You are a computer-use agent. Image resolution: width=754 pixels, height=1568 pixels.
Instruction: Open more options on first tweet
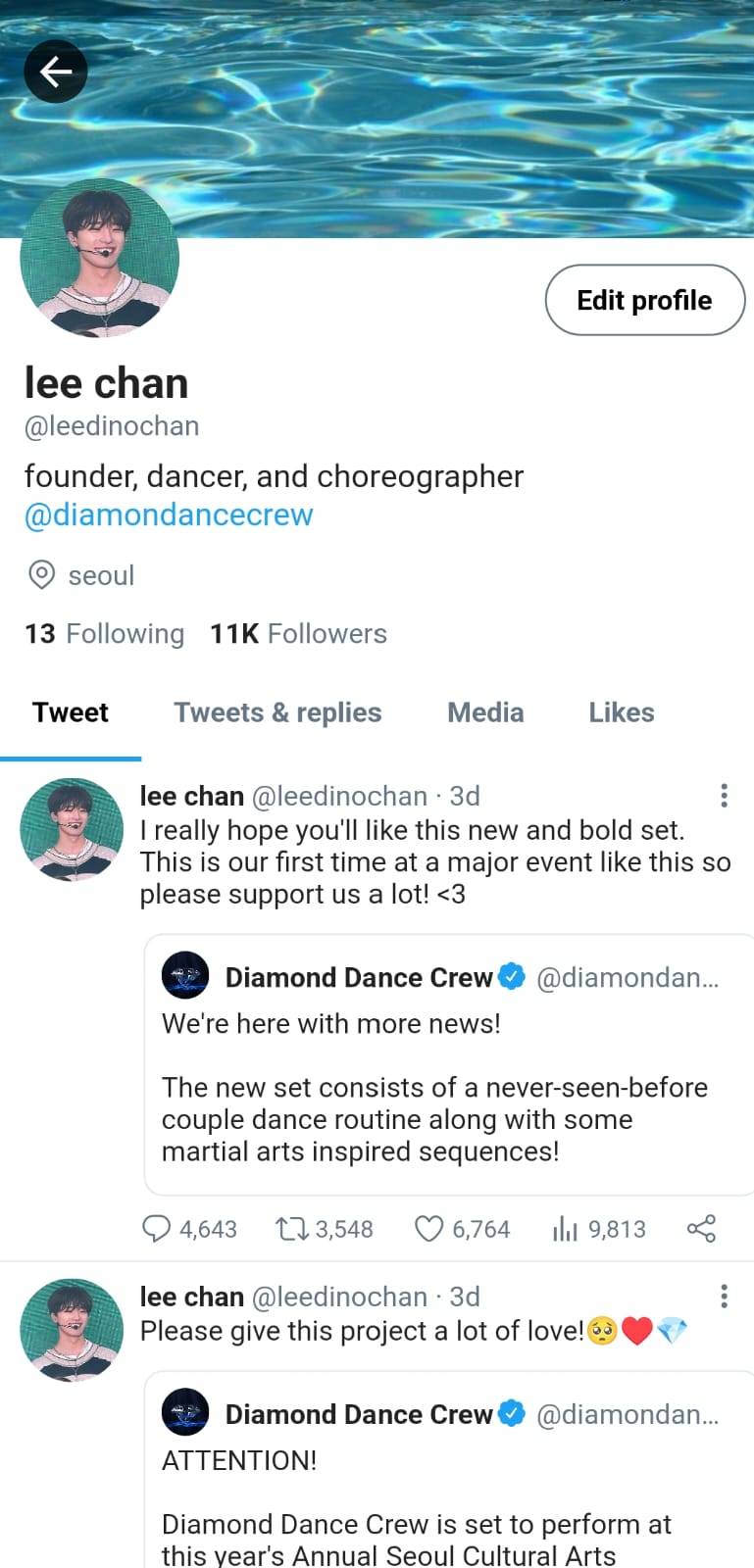[724, 796]
